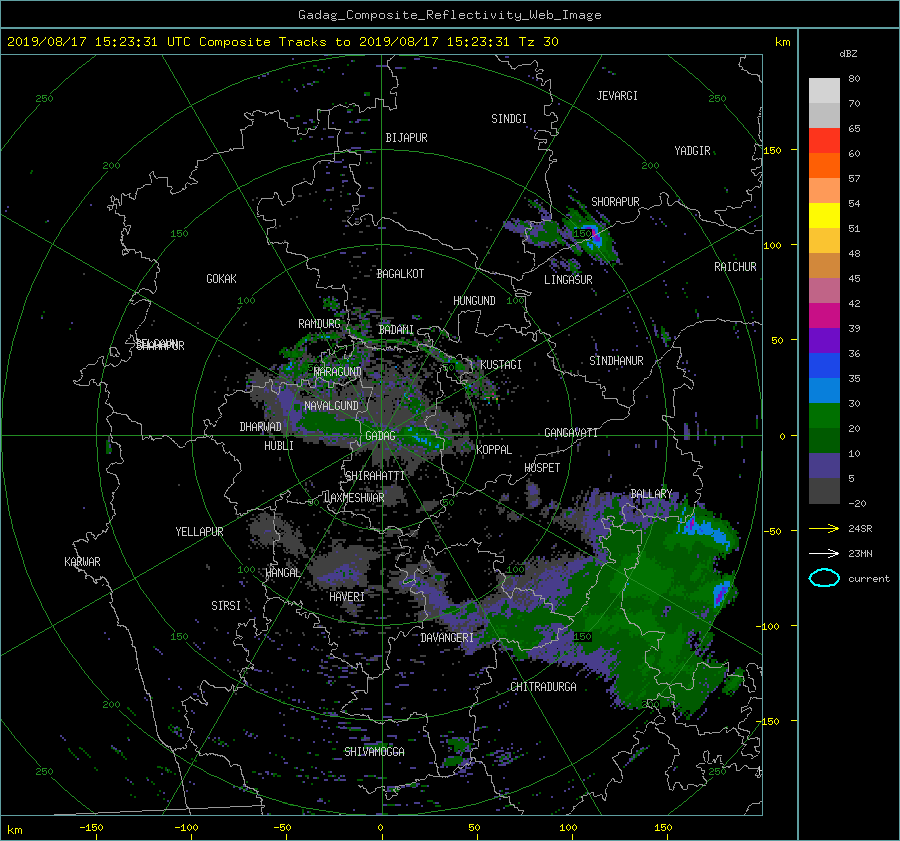Pick the slate 5-10 dBZ color block
This screenshot has width=900, height=841.
tap(824, 466)
